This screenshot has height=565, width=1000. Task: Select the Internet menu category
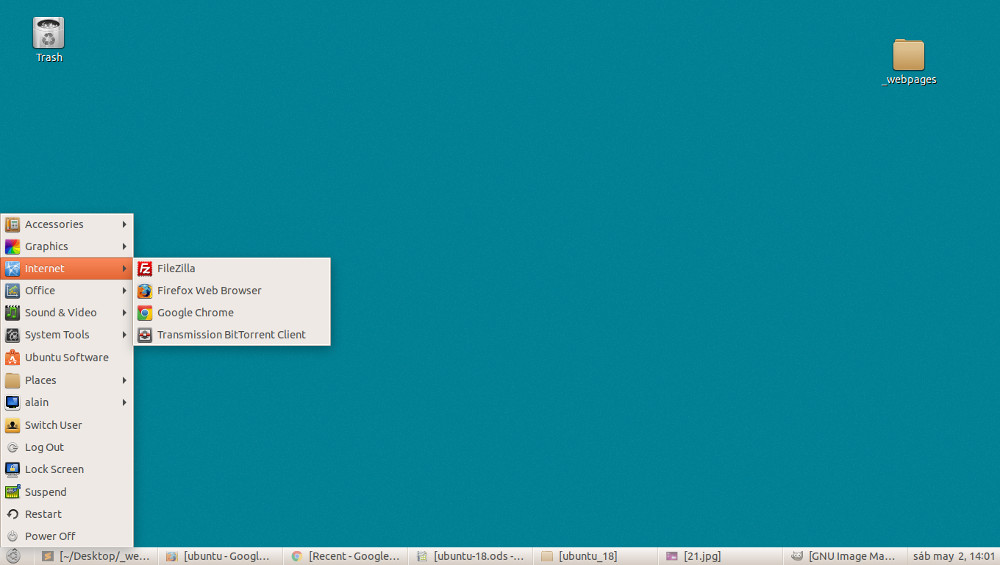[x=67, y=268]
